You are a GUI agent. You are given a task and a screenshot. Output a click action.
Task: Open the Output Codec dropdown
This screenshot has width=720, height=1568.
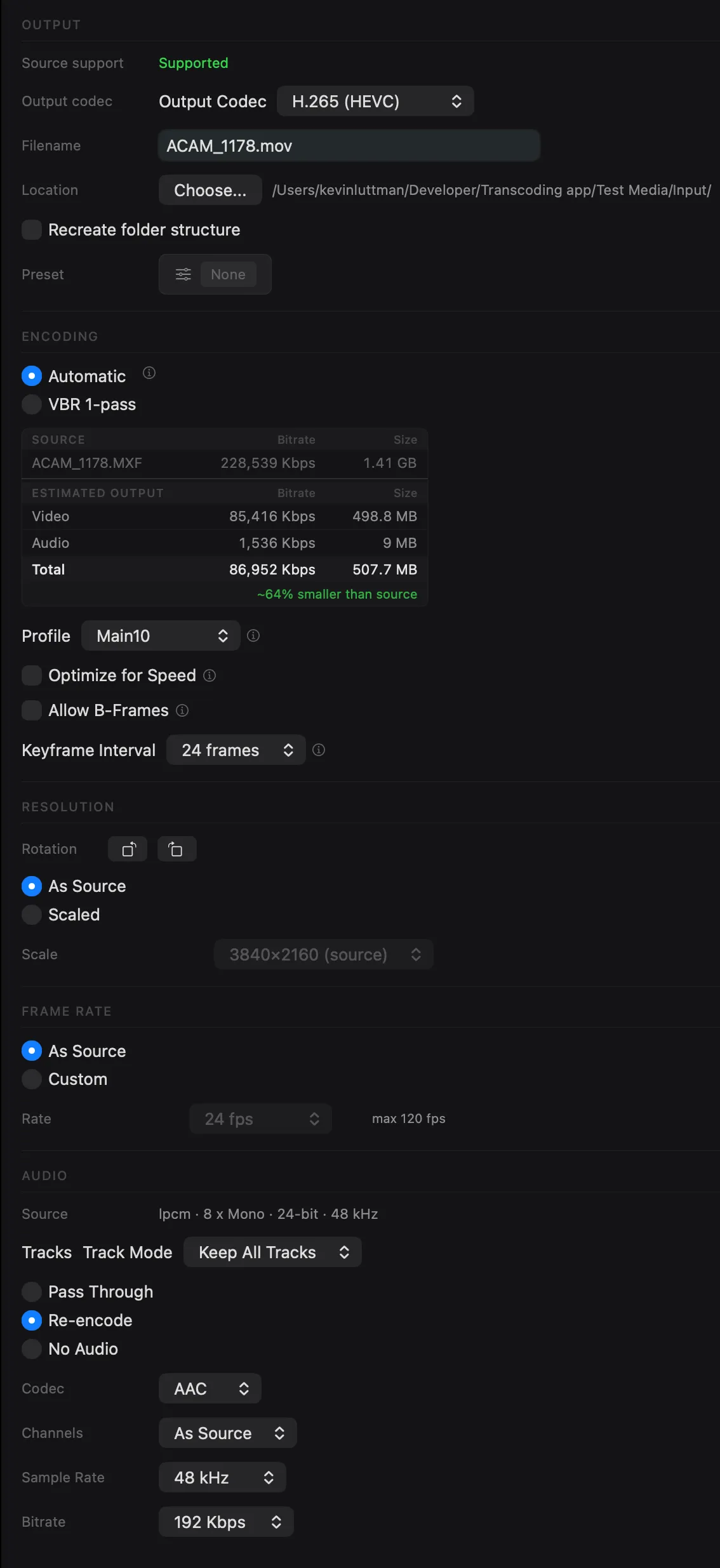375,101
